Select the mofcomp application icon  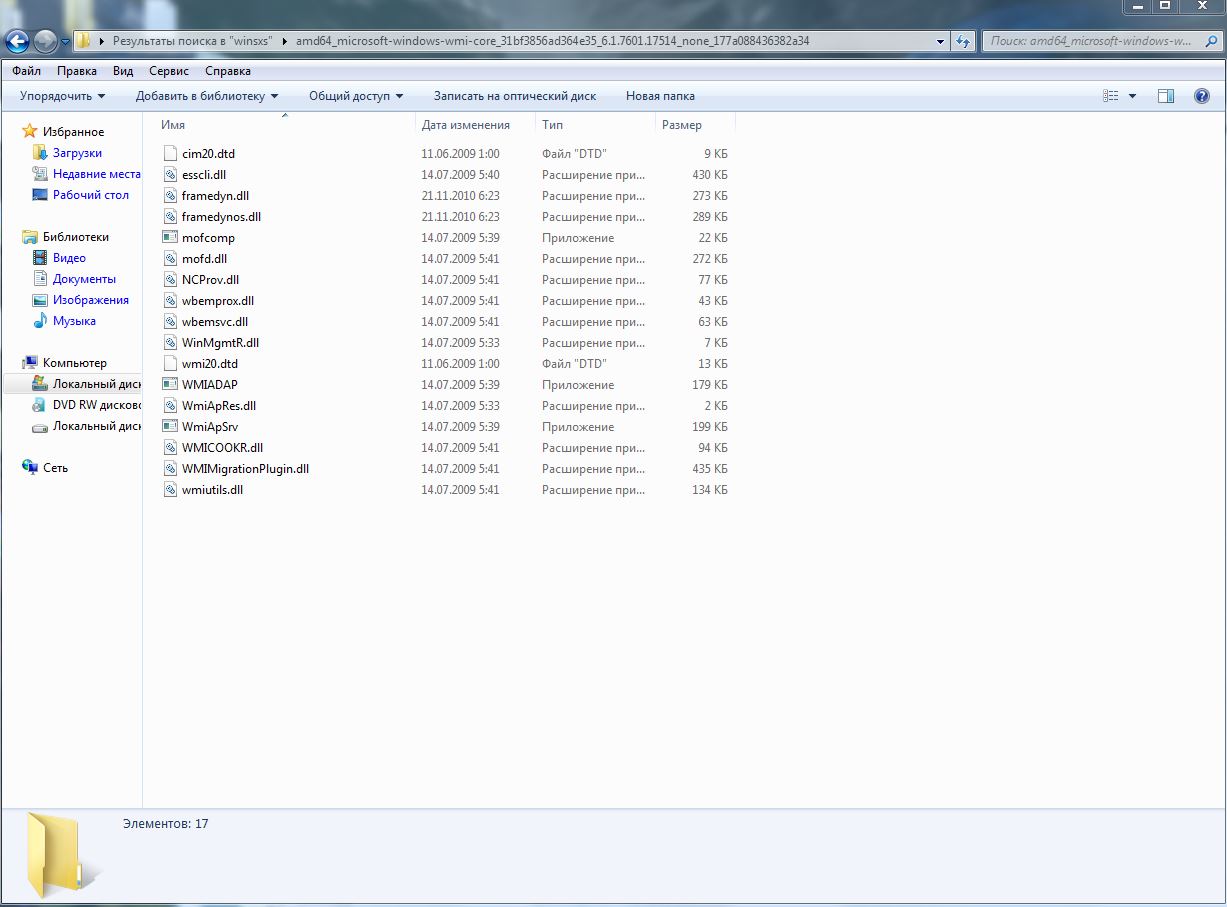point(170,237)
